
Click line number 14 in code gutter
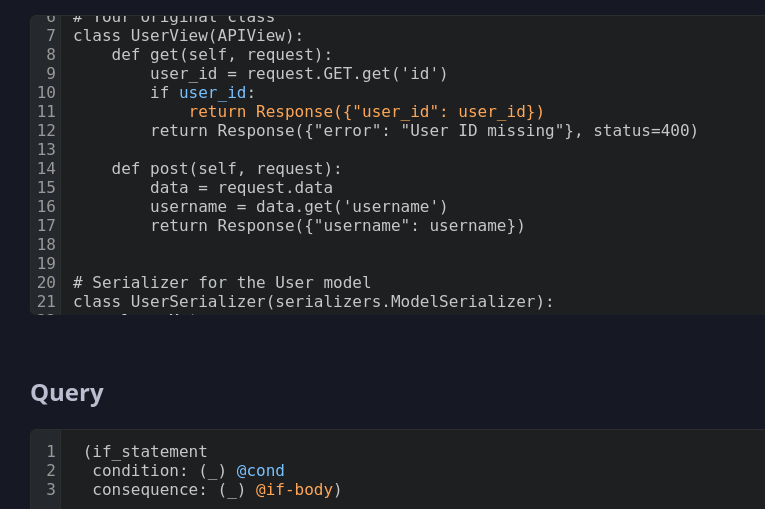(46, 169)
